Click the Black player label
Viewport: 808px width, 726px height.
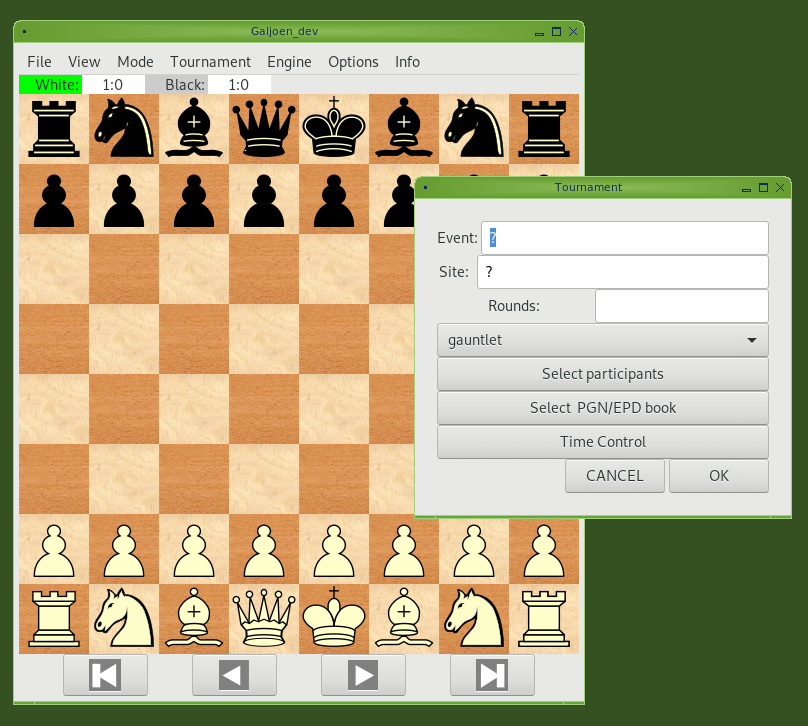[176, 85]
